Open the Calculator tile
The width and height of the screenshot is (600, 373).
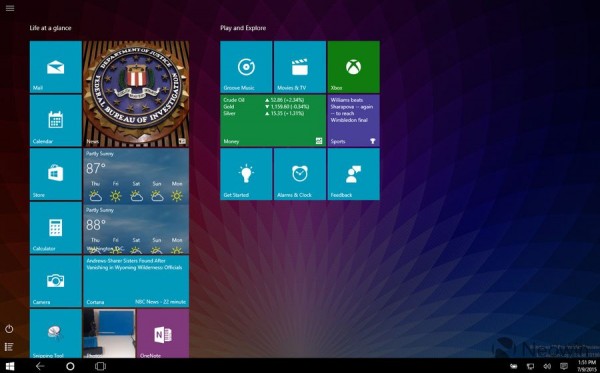pyautogui.click(x=56, y=228)
